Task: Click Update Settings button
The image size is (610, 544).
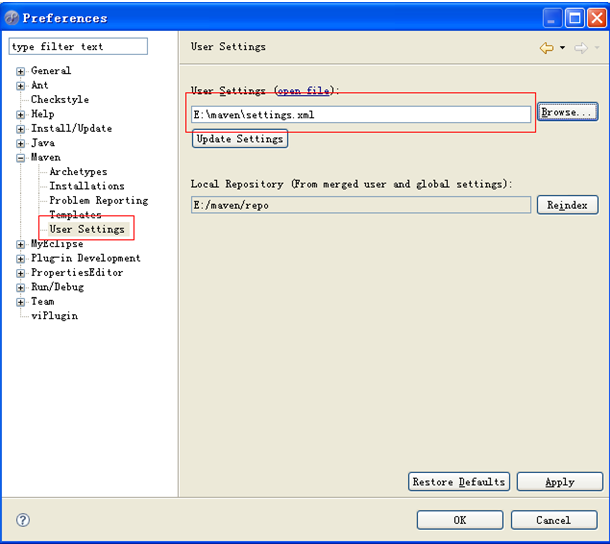Action: pos(240,139)
